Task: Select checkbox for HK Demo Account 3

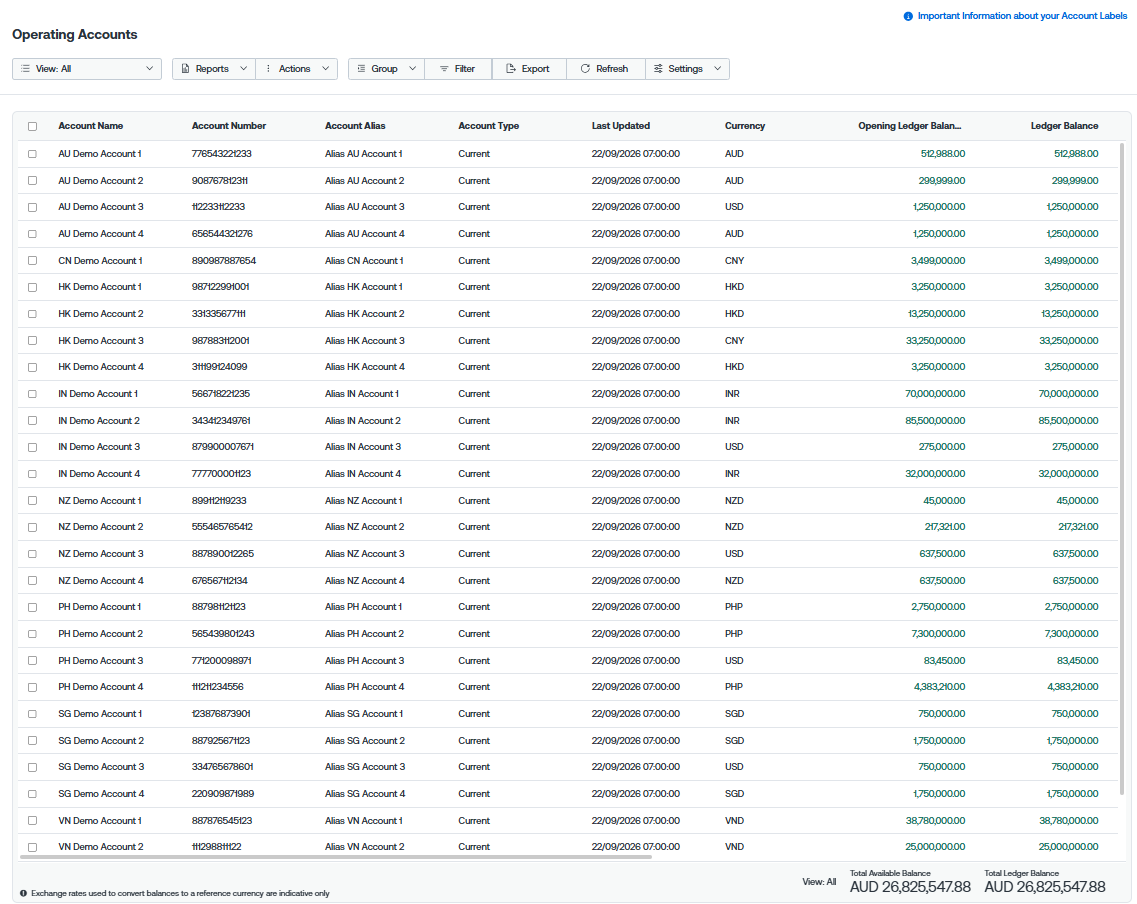Action: [33, 341]
